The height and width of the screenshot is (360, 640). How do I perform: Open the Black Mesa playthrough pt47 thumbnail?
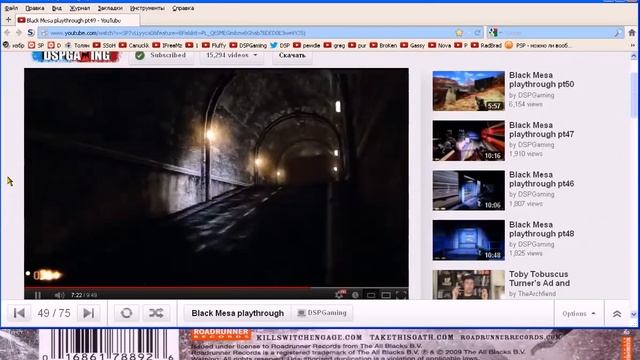click(469, 140)
